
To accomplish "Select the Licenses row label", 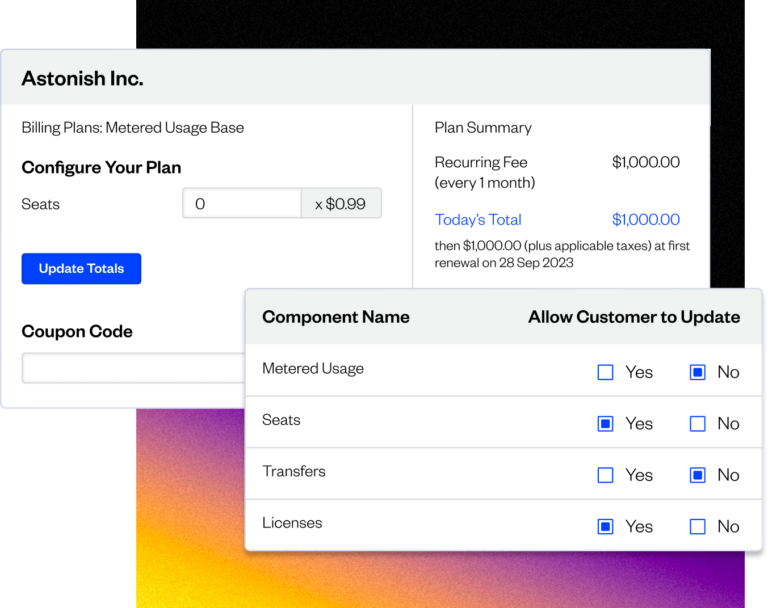I will (x=292, y=523).
